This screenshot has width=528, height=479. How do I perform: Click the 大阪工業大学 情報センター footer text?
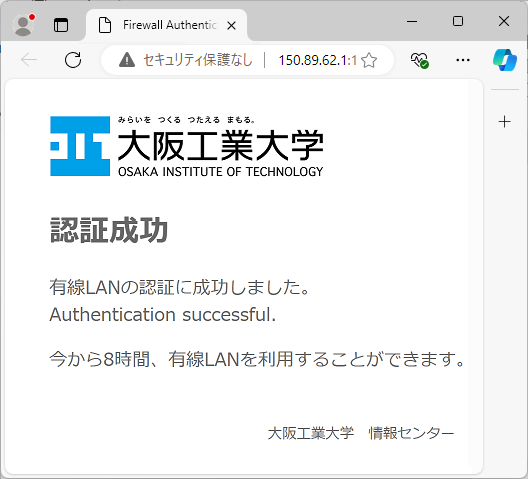pos(361,434)
